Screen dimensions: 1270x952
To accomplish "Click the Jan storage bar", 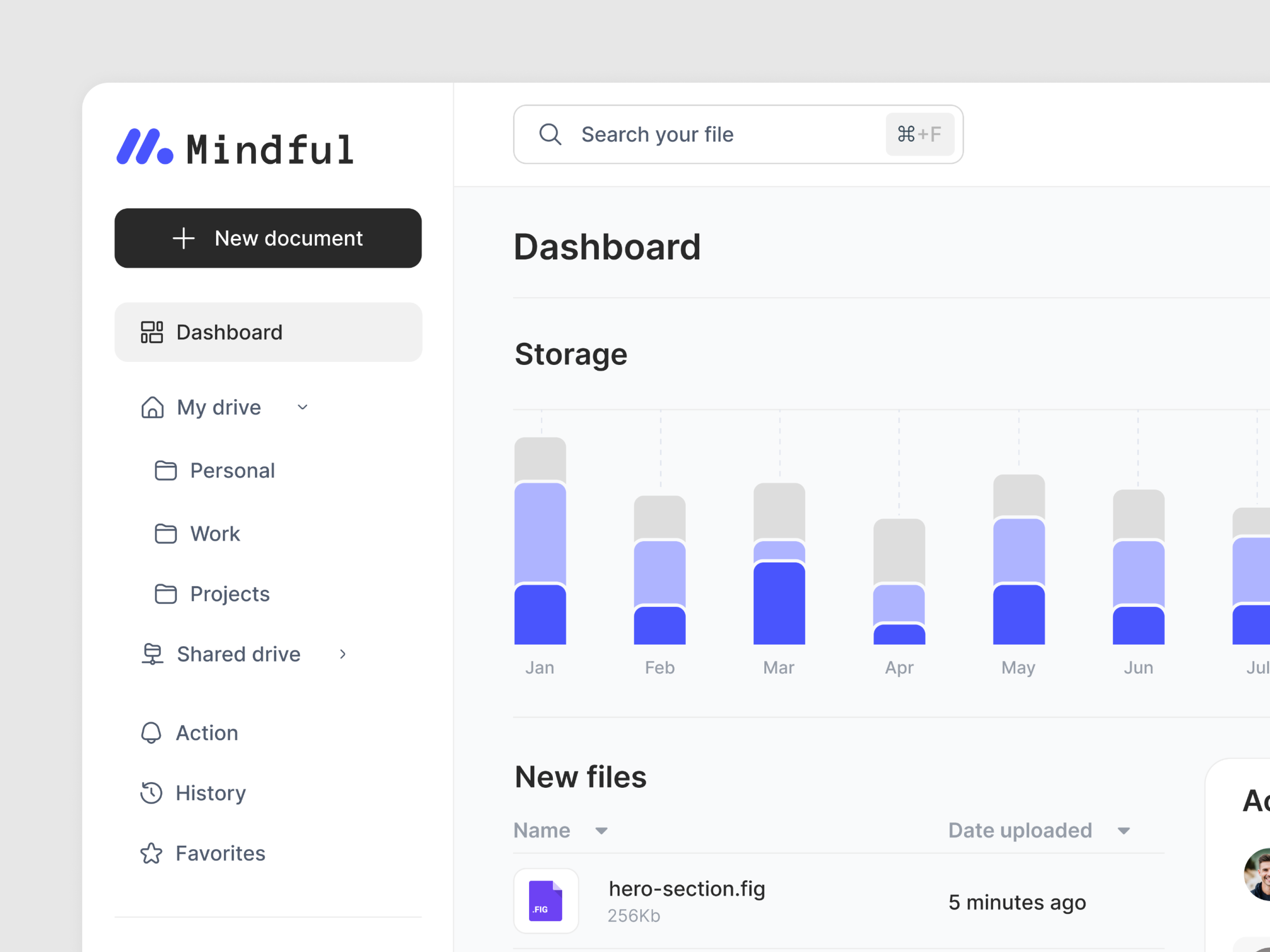I will point(540,541).
